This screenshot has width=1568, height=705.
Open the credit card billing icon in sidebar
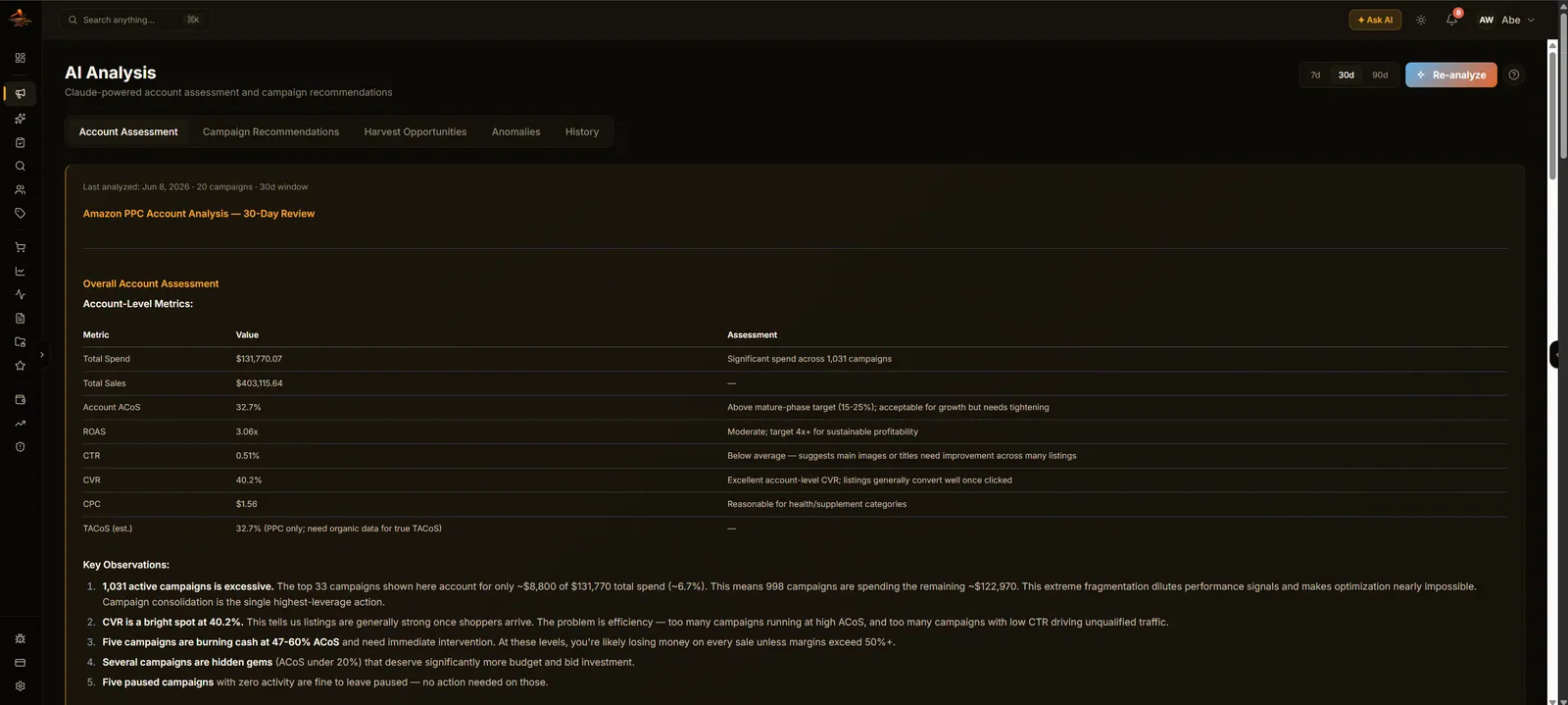click(x=20, y=662)
